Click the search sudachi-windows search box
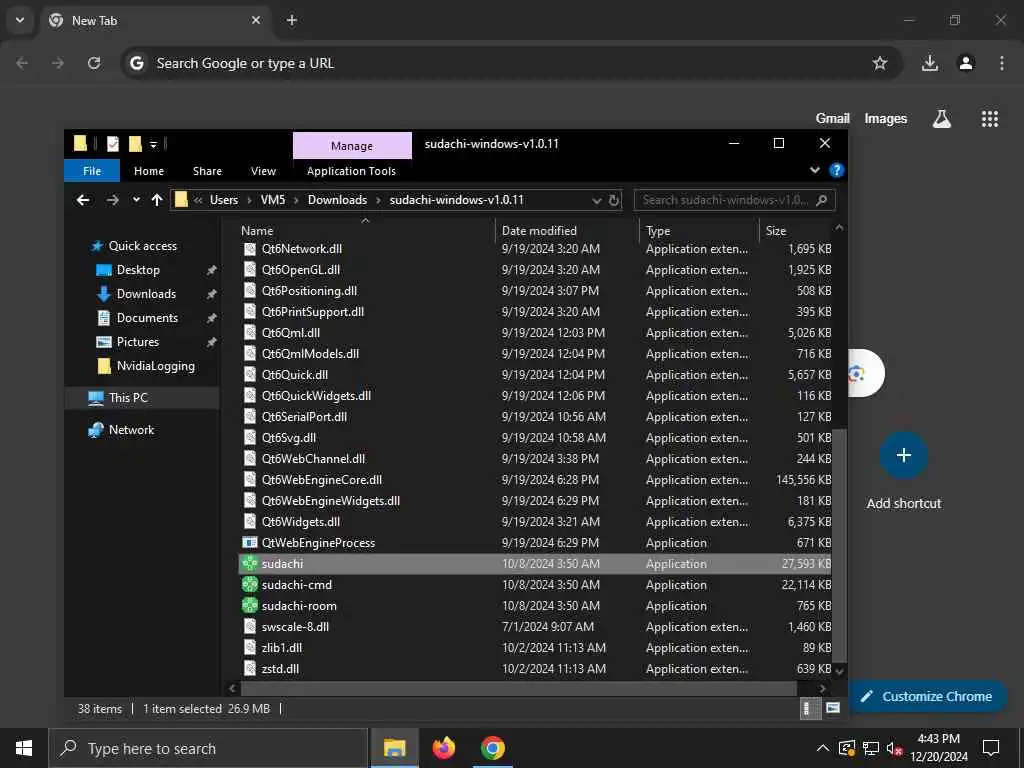The height and width of the screenshot is (768, 1024). point(734,200)
